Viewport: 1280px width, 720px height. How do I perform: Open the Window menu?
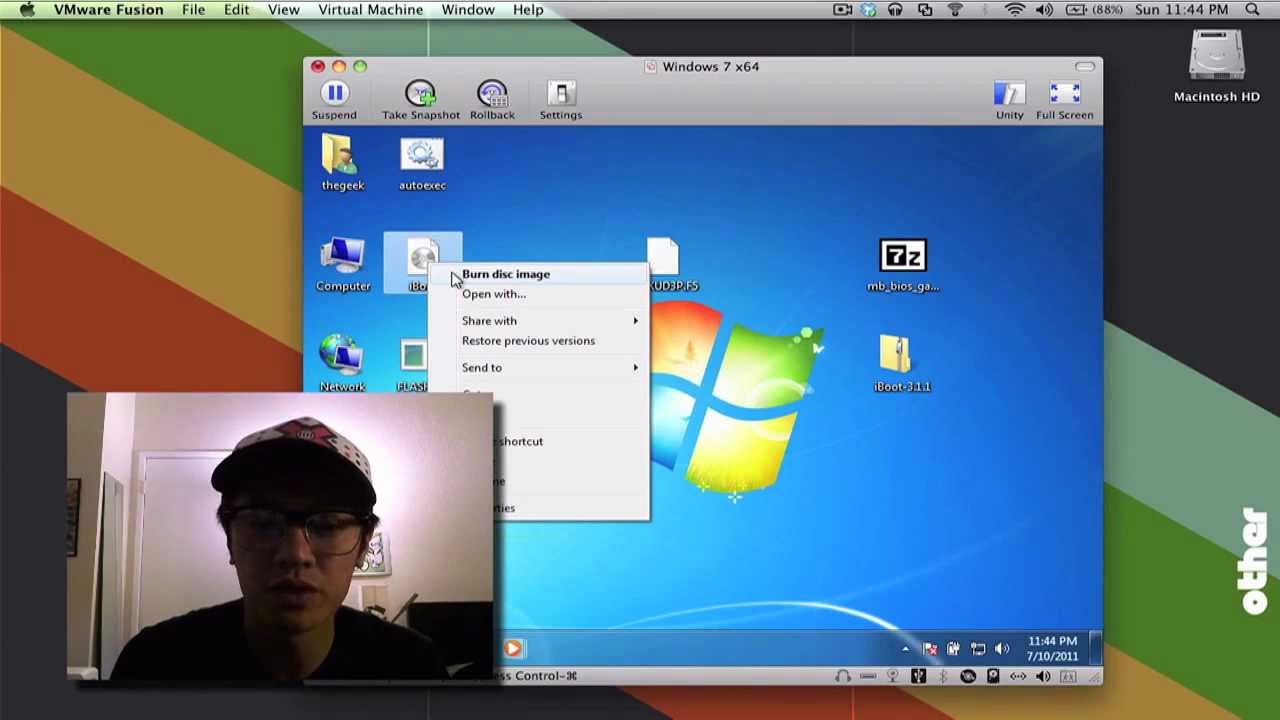pyautogui.click(x=468, y=10)
